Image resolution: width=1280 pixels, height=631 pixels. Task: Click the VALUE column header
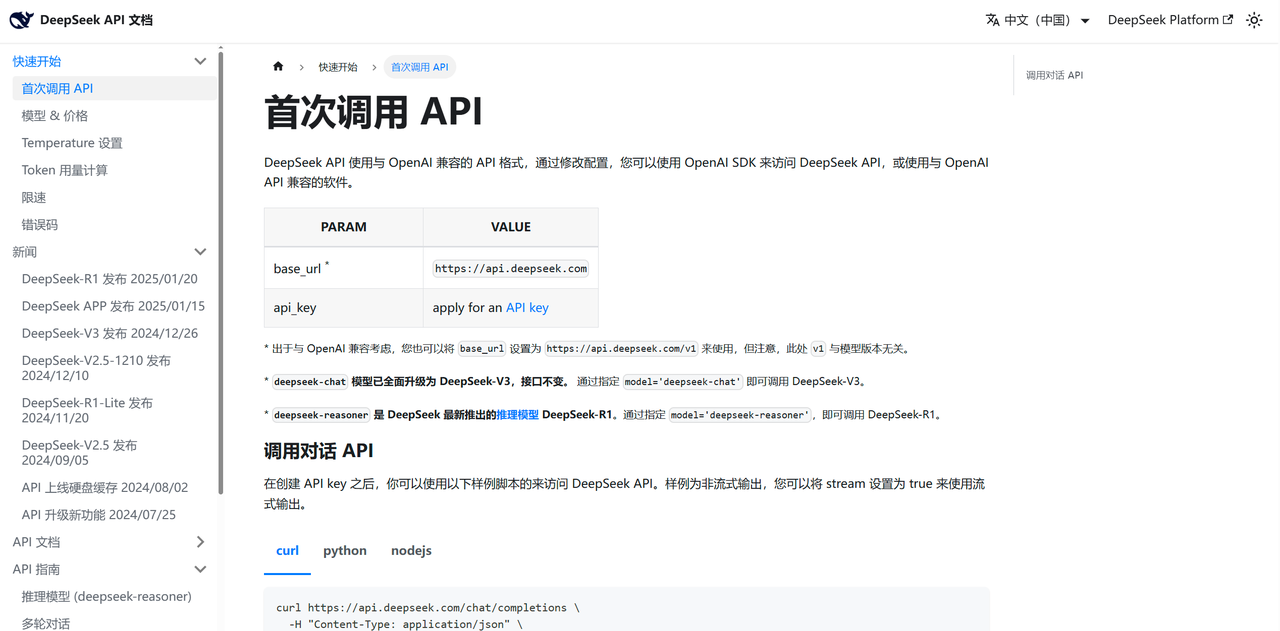511,227
